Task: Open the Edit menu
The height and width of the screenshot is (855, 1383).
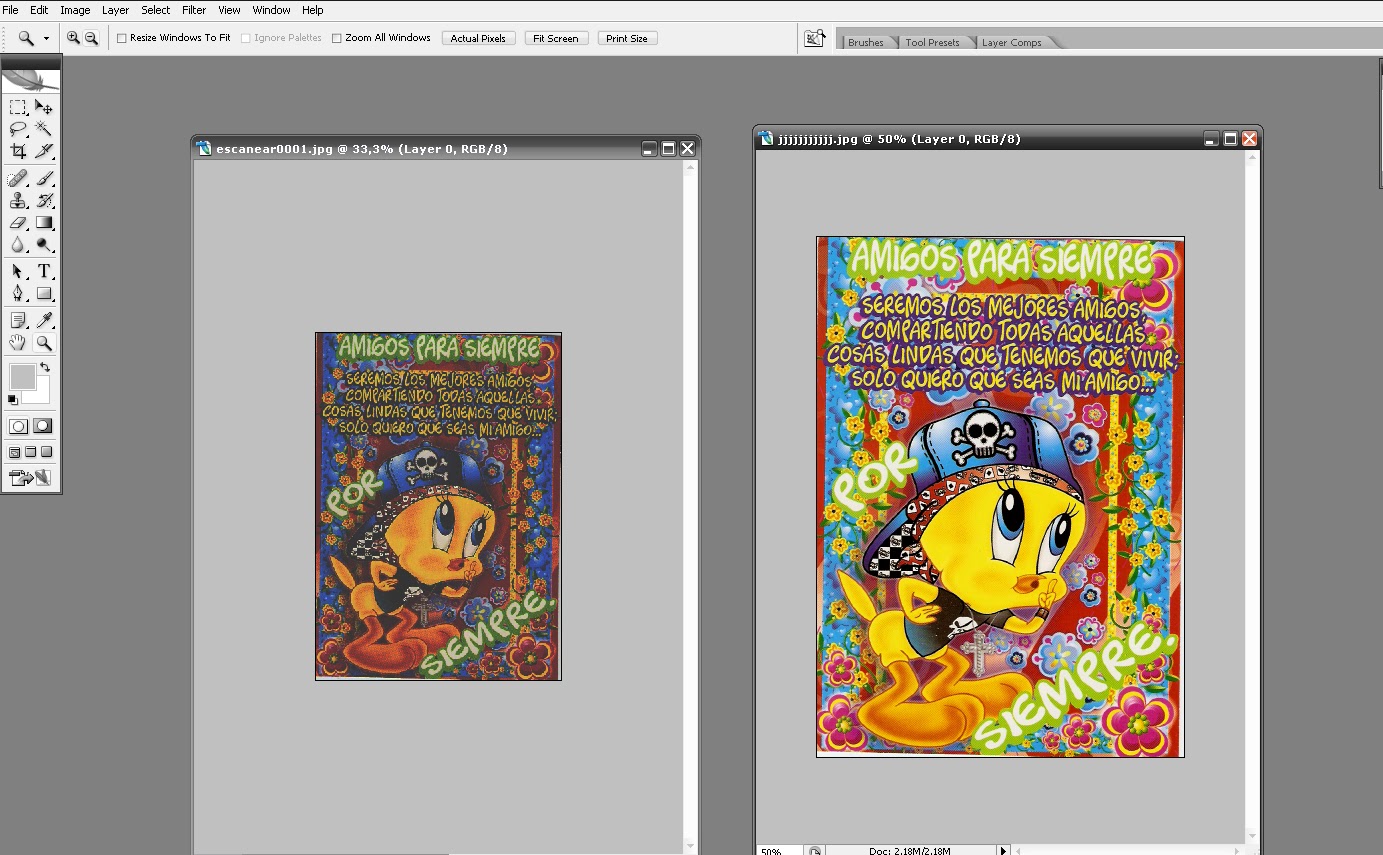Action: (x=39, y=10)
